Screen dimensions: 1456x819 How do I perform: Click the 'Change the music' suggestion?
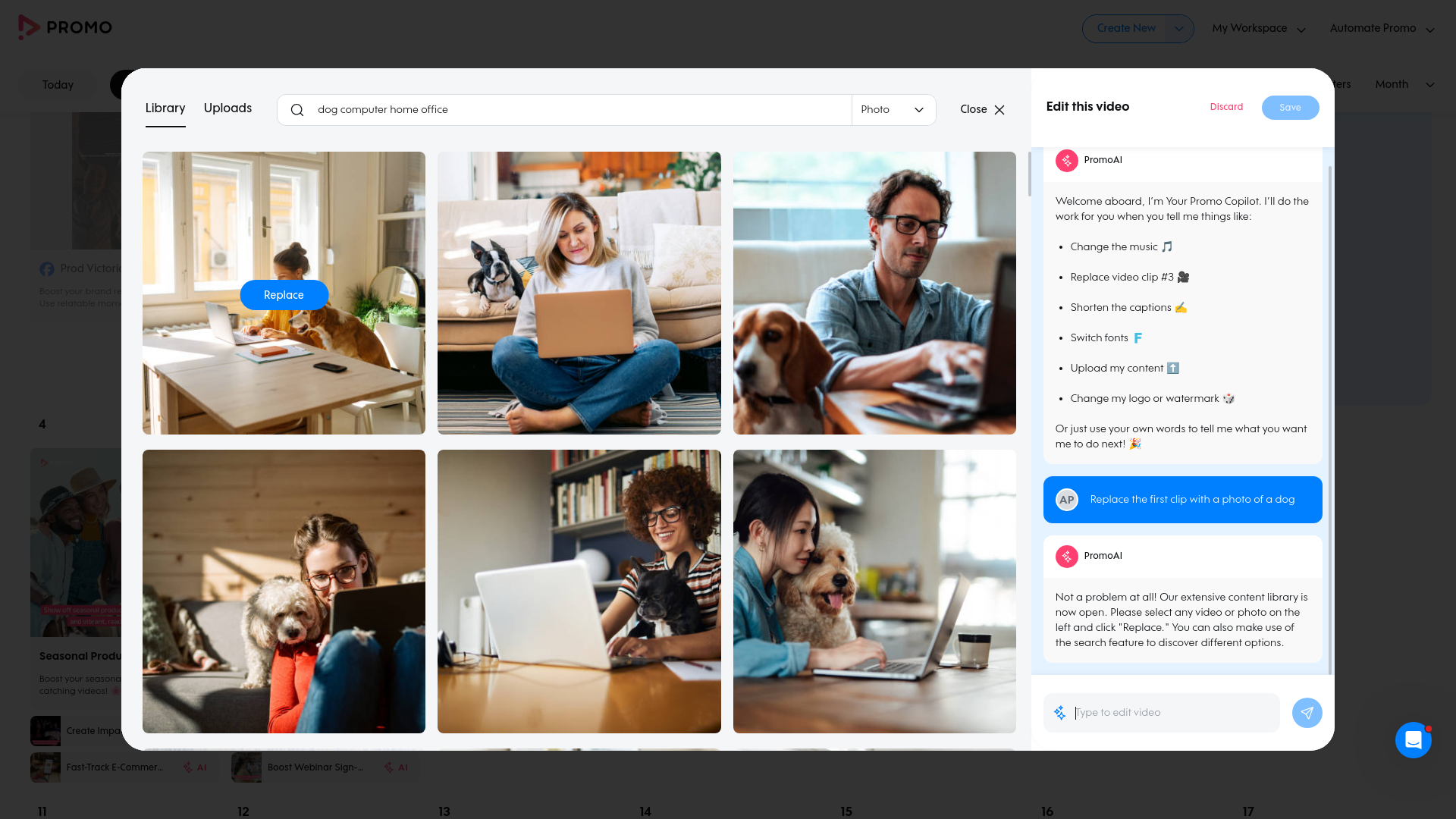point(1121,247)
